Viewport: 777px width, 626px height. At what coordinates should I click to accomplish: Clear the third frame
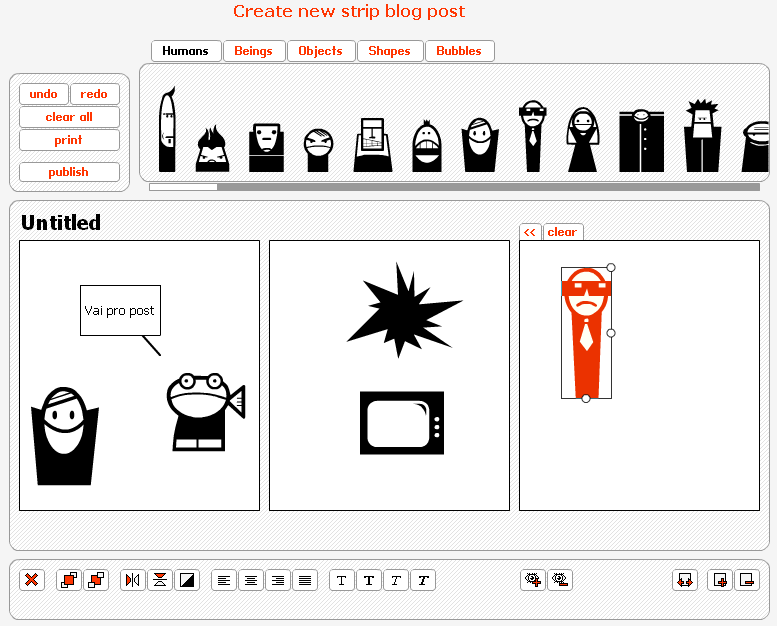point(563,232)
